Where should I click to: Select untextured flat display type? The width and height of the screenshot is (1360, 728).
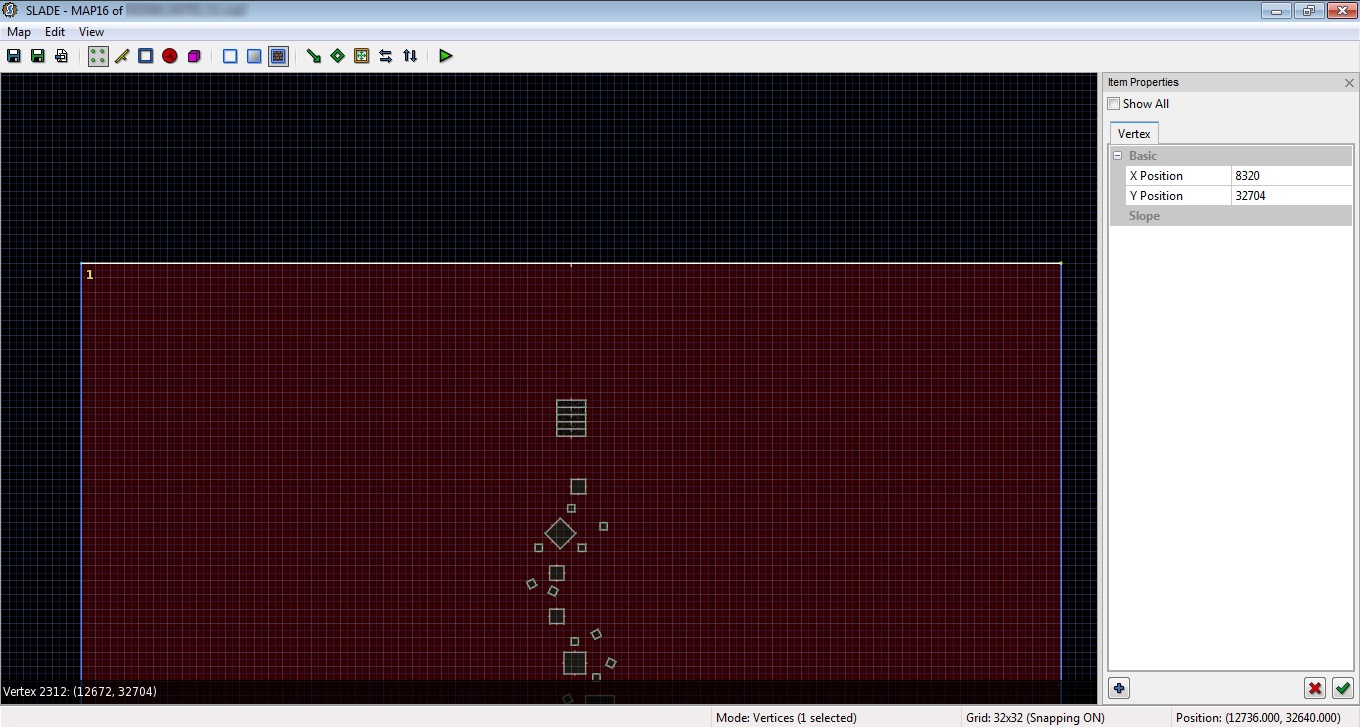click(x=254, y=56)
